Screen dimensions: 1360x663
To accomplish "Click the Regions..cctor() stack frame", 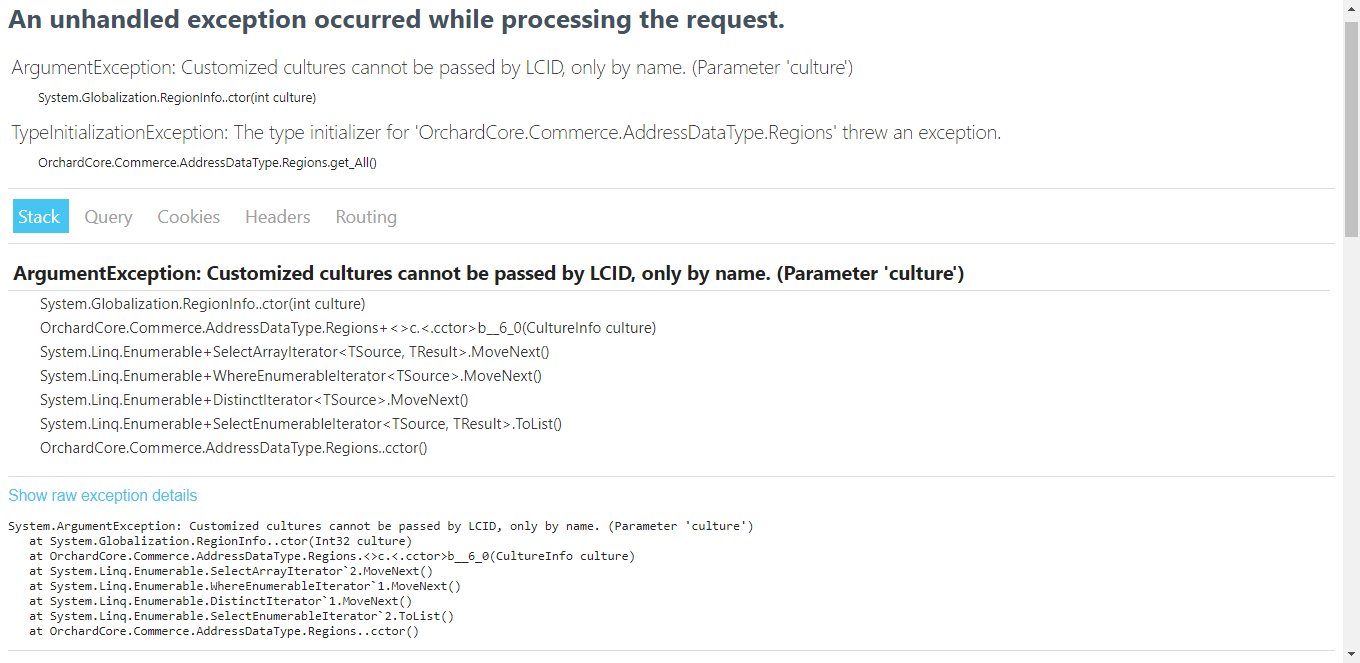I will 232,447.
